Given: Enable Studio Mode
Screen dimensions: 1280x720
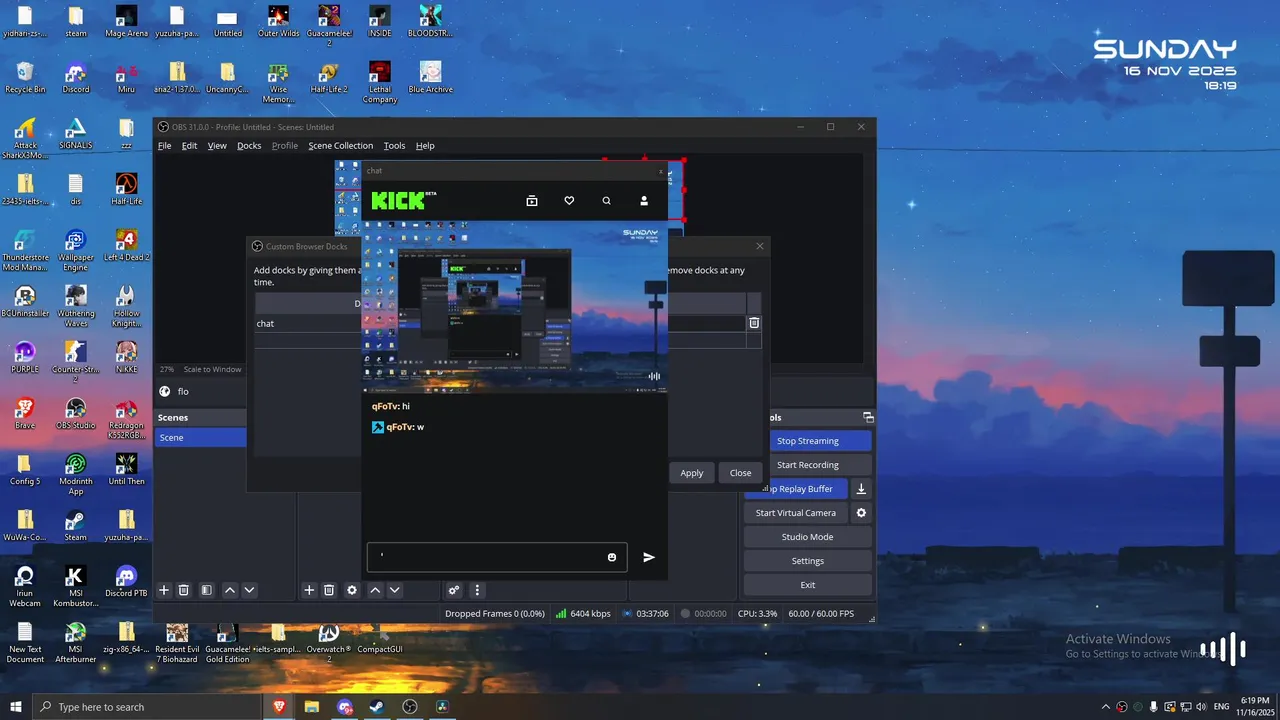Looking at the screenshot, I should tap(808, 537).
